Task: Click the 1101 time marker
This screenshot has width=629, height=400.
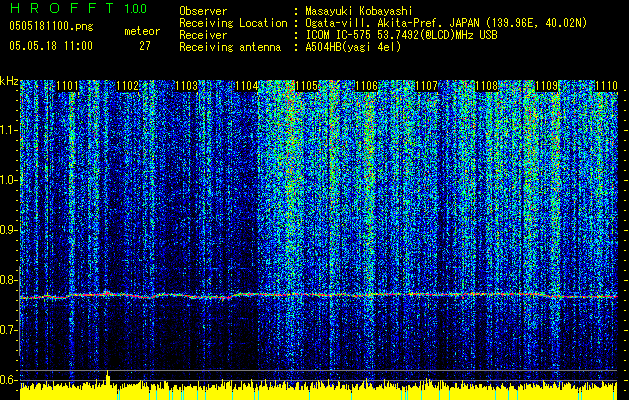Action: coord(69,87)
